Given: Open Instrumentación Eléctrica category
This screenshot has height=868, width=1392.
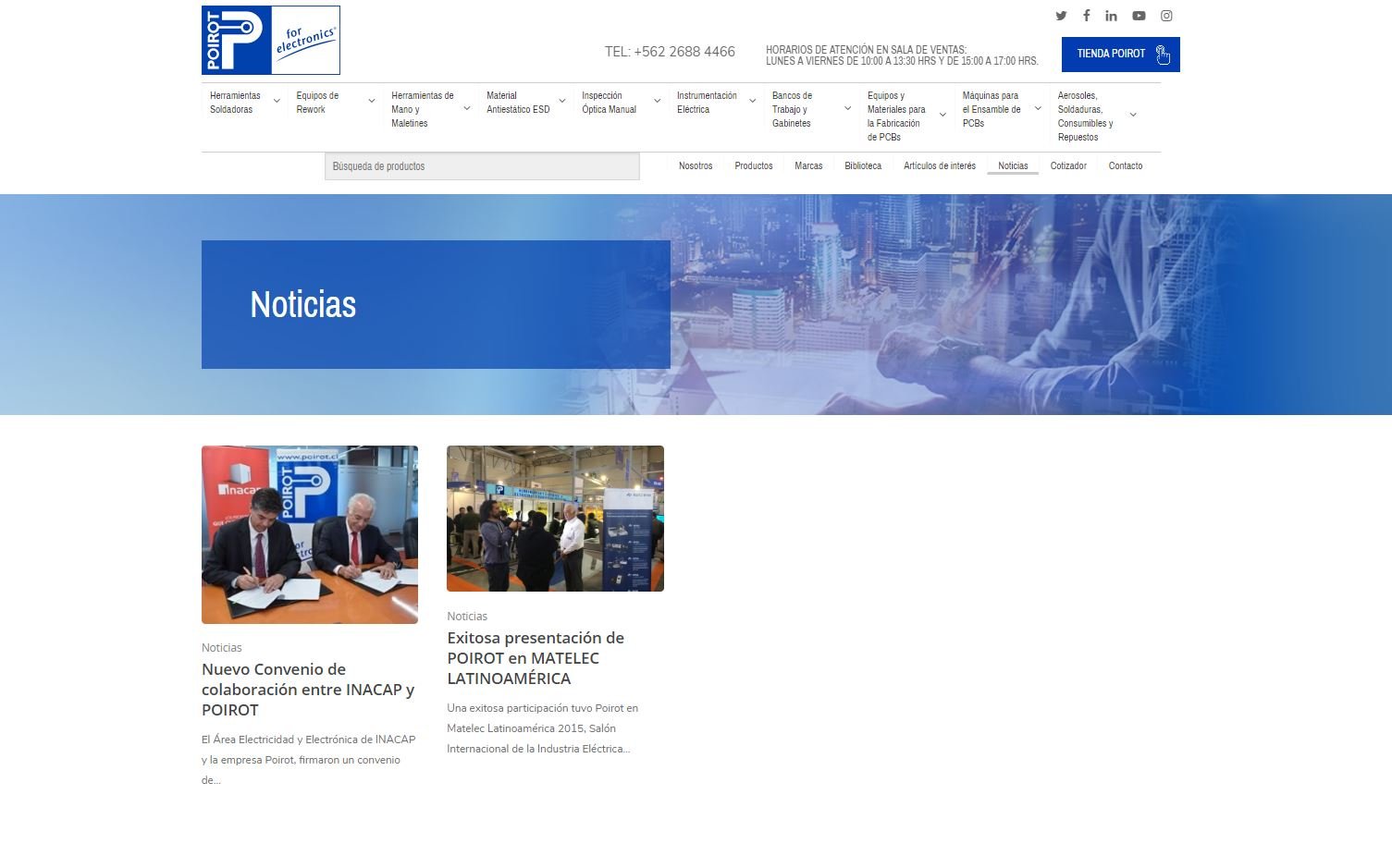Looking at the screenshot, I should point(707,103).
